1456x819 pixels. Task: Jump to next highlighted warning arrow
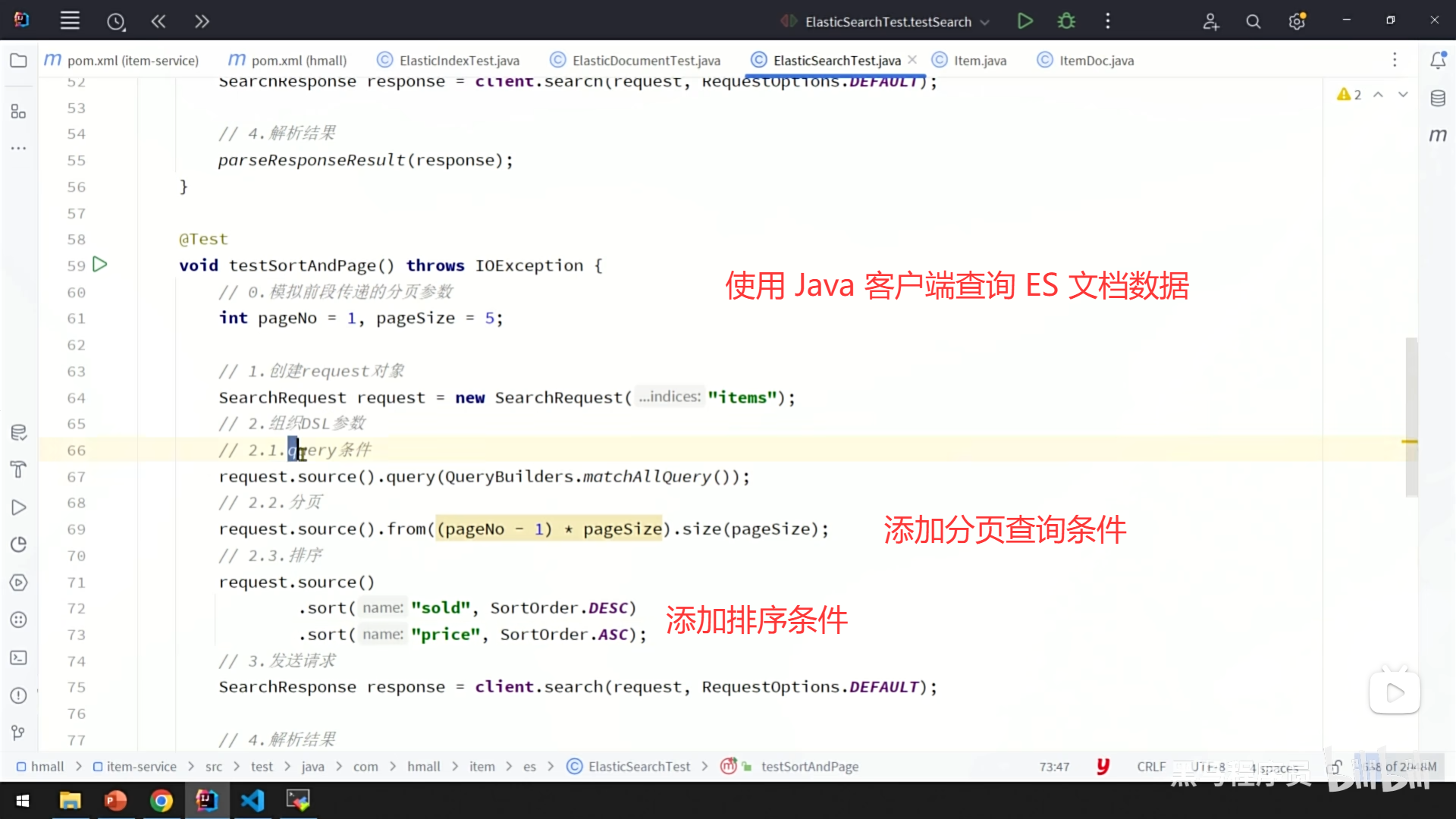(x=1403, y=95)
